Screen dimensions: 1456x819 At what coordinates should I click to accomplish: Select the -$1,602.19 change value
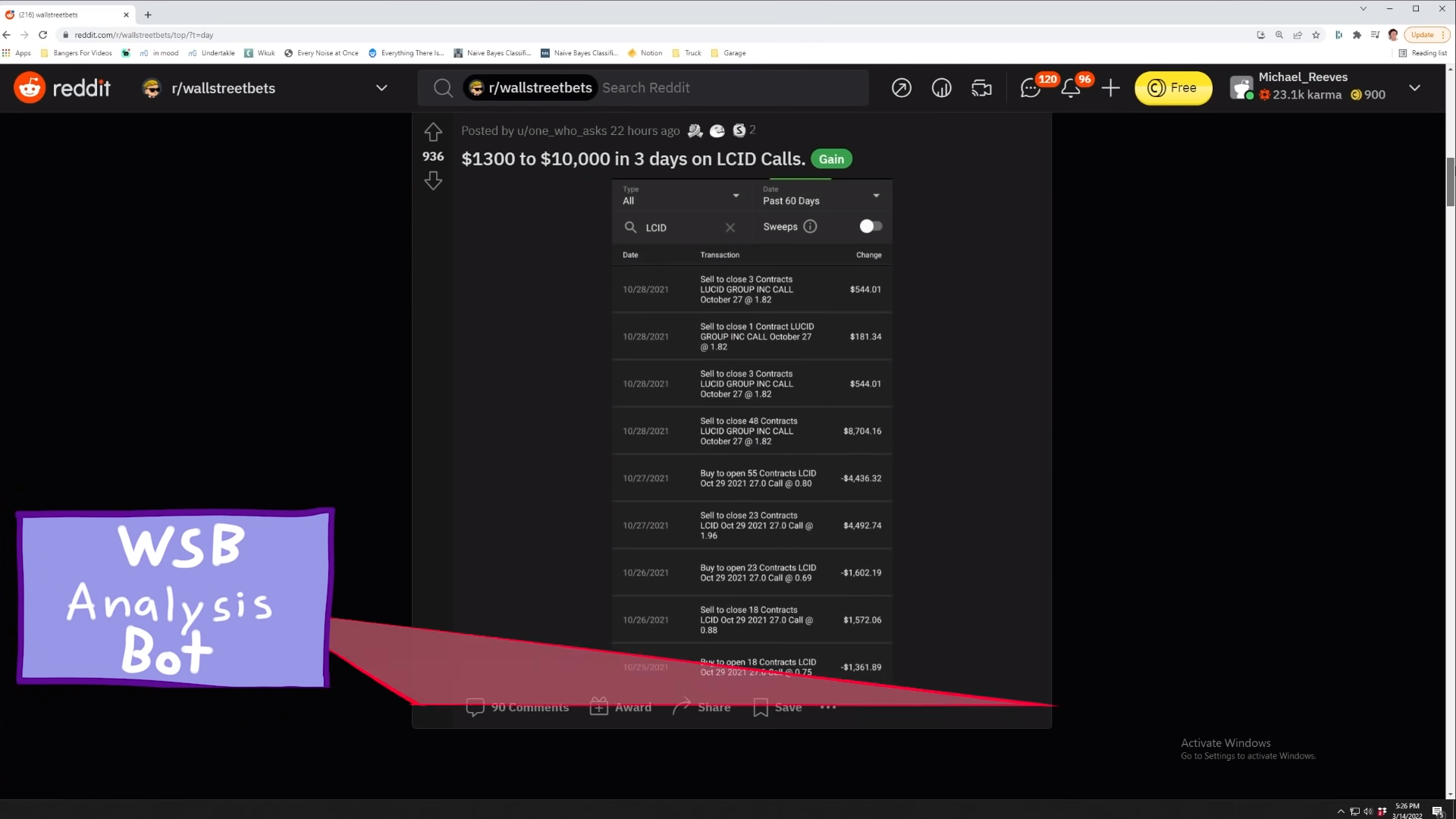(x=861, y=573)
